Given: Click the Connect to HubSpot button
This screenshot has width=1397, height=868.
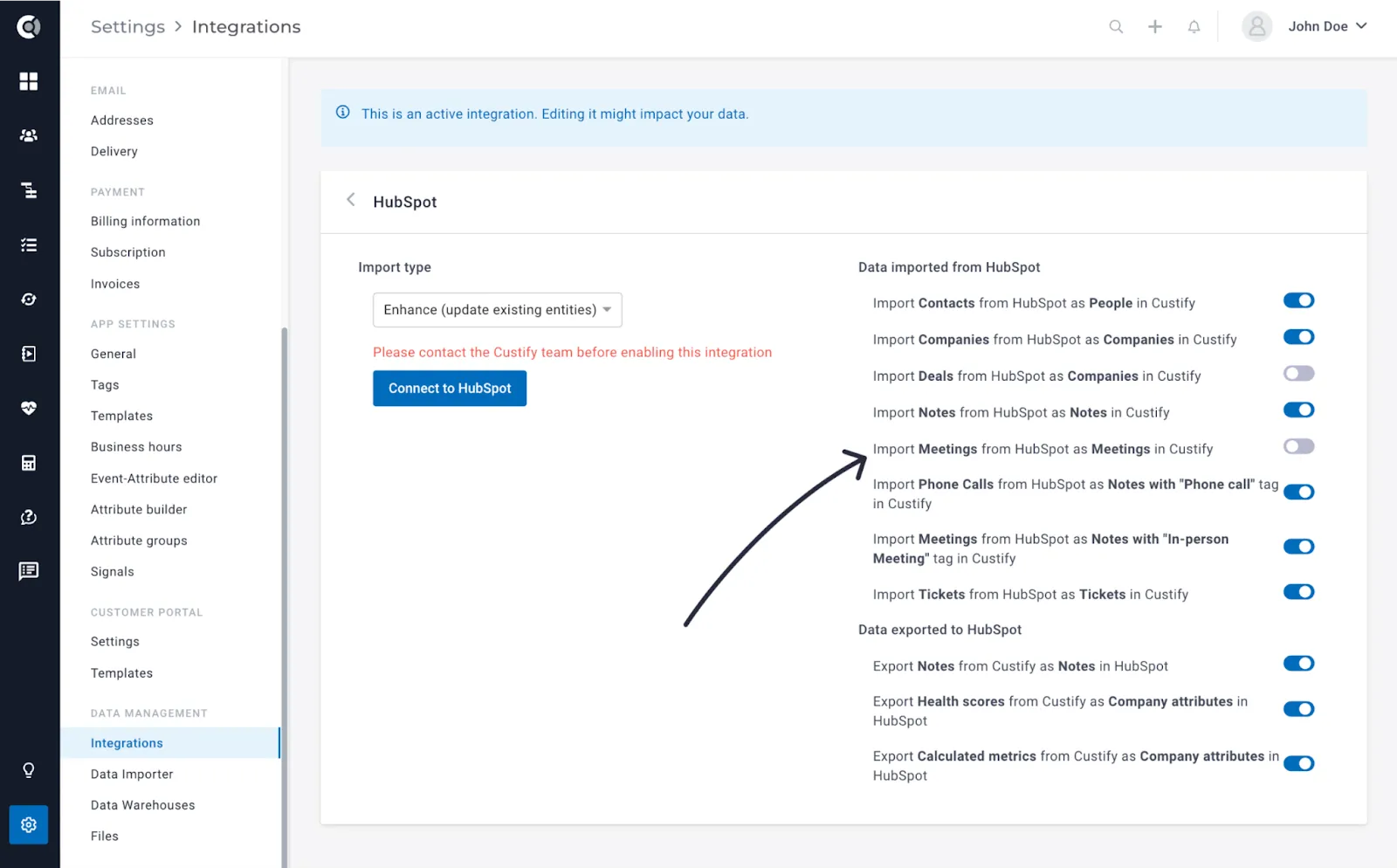Looking at the screenshot, I should 450,389.
